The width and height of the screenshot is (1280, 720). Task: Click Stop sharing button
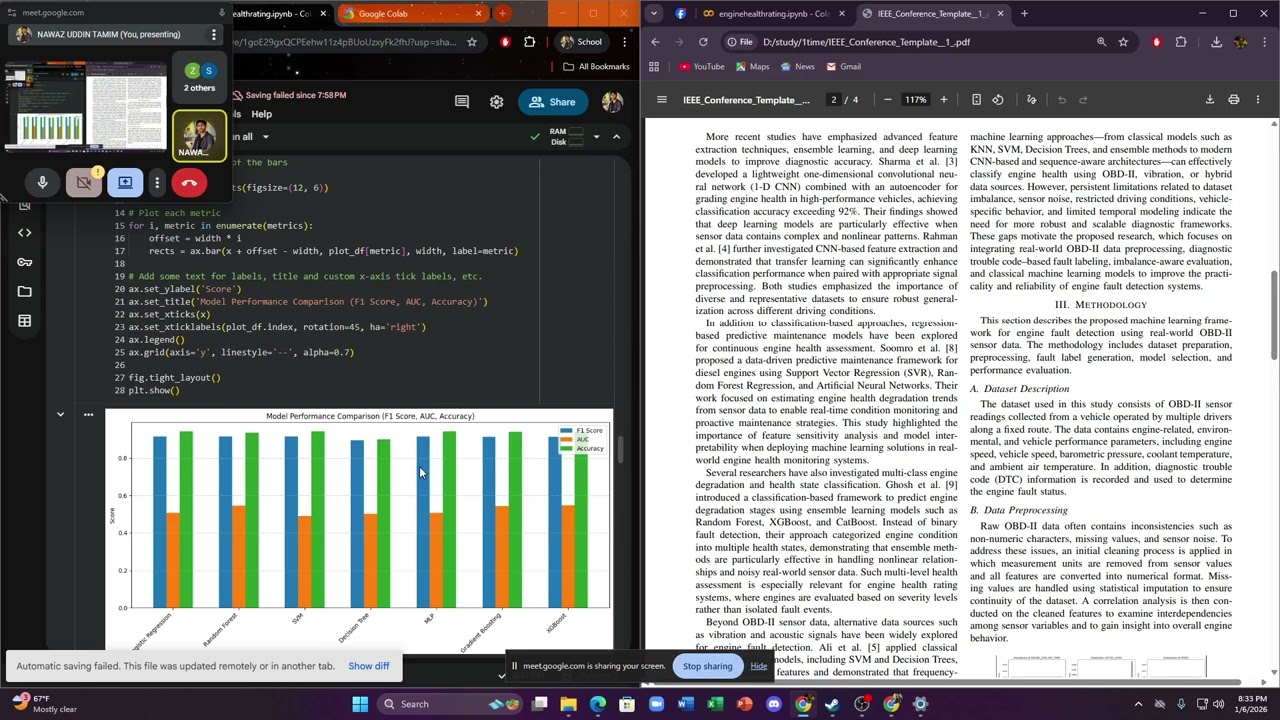click(707, 666)
